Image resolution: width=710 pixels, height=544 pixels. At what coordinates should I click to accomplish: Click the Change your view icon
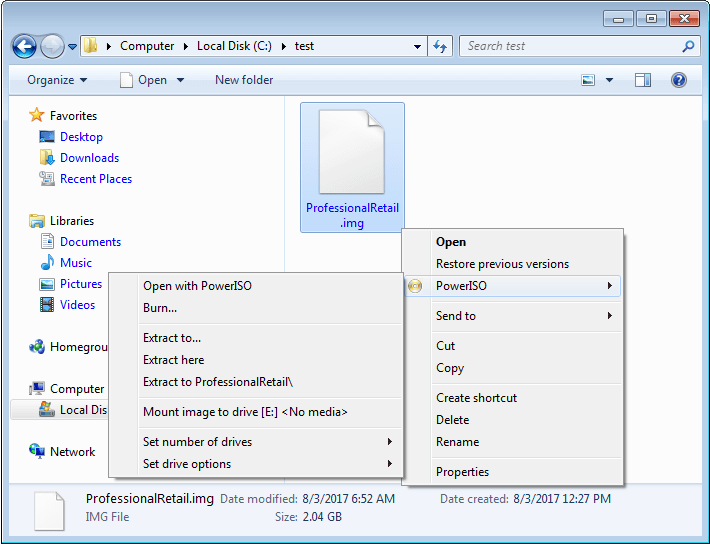tap(588, 80)
